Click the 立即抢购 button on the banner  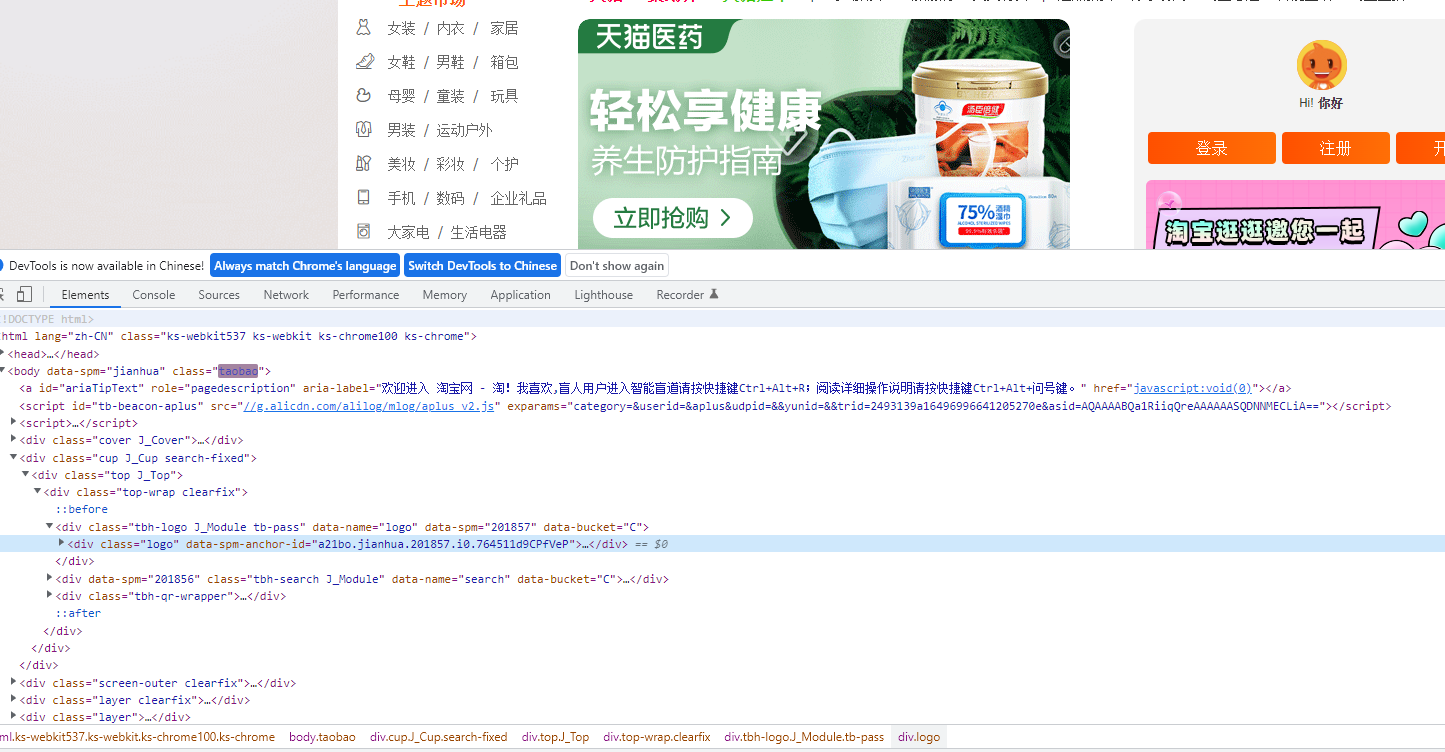tap(673, 218)
